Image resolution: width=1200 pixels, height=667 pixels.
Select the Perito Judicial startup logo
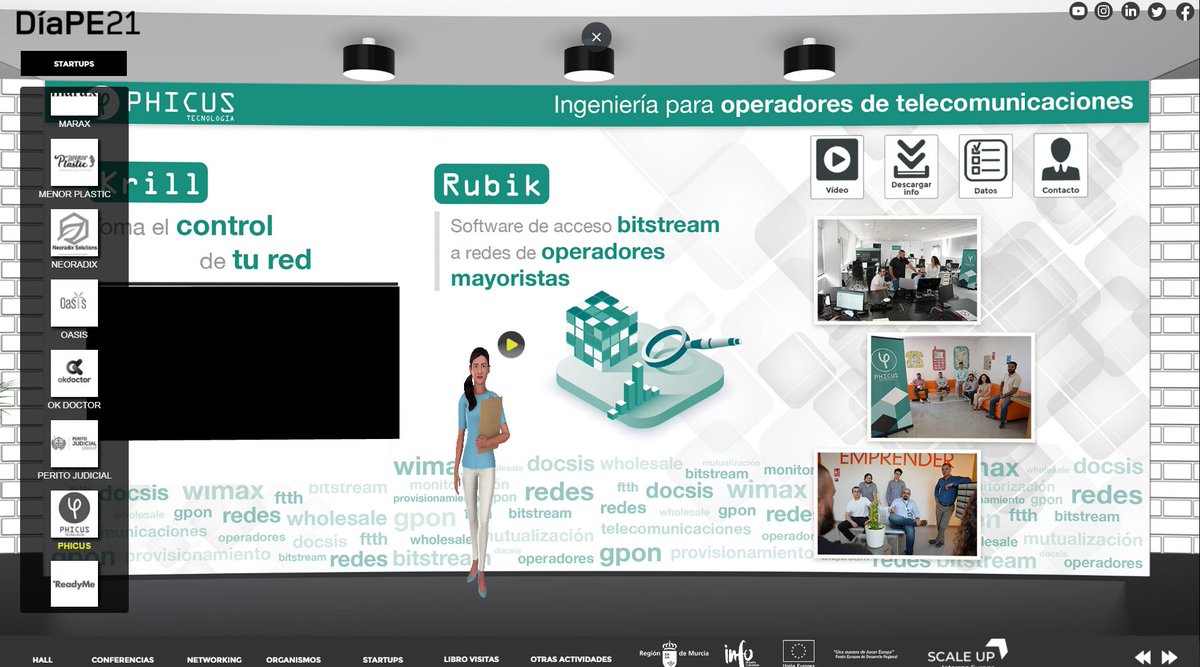point(74,443)
